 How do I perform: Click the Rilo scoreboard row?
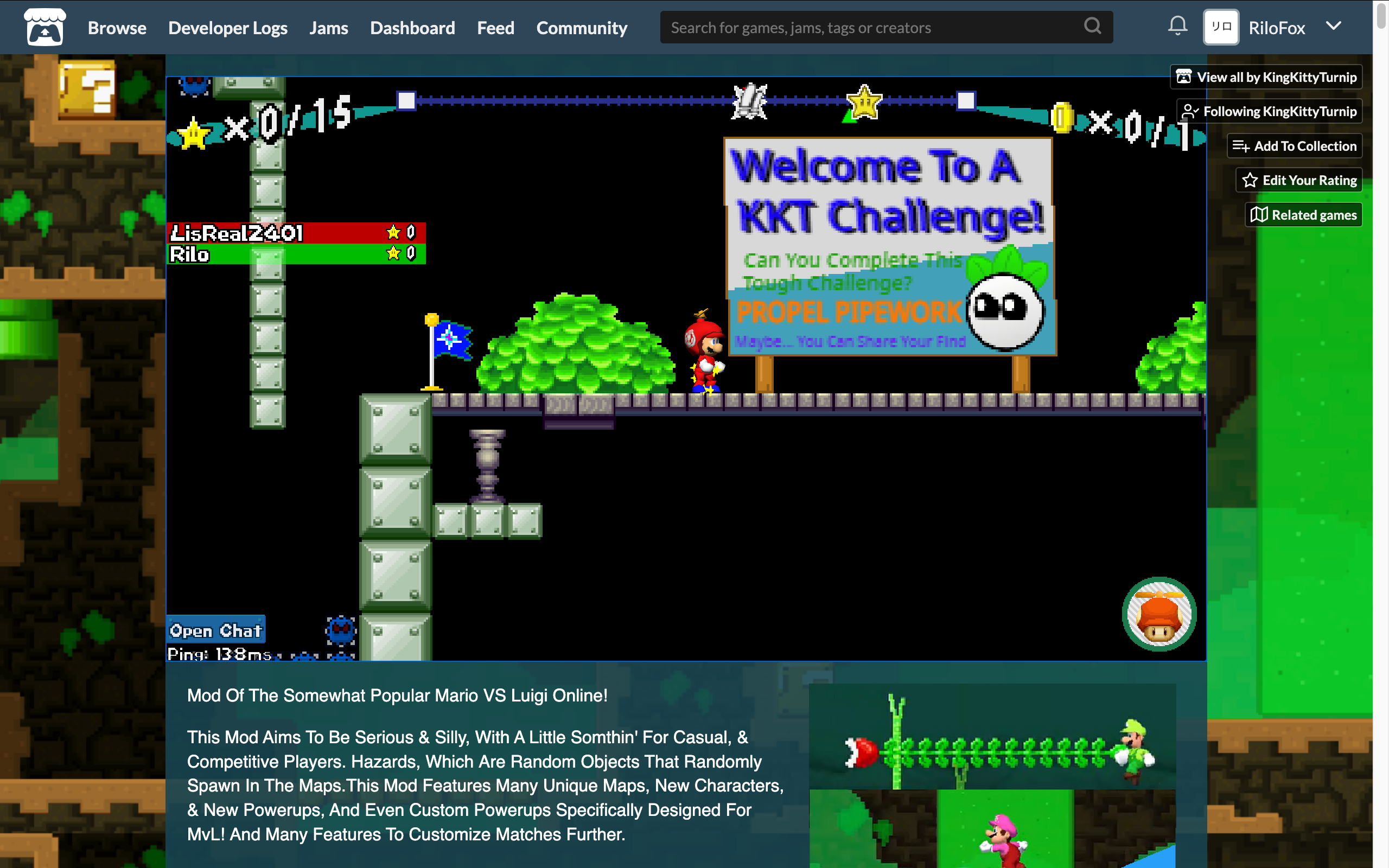pos(296,254)
